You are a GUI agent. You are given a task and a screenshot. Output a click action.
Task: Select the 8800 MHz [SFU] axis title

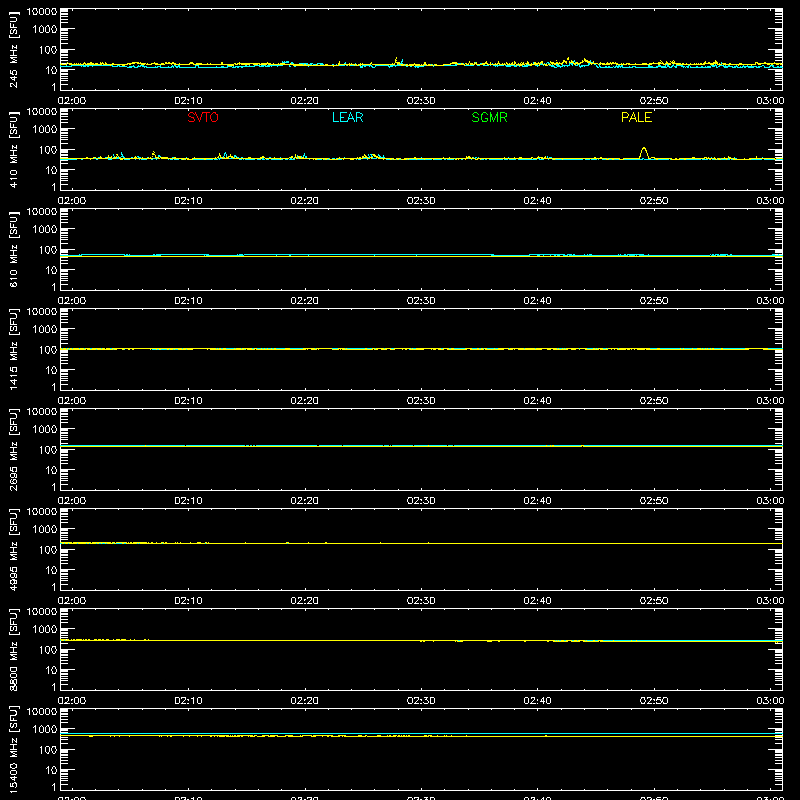[x=13, y=649]
